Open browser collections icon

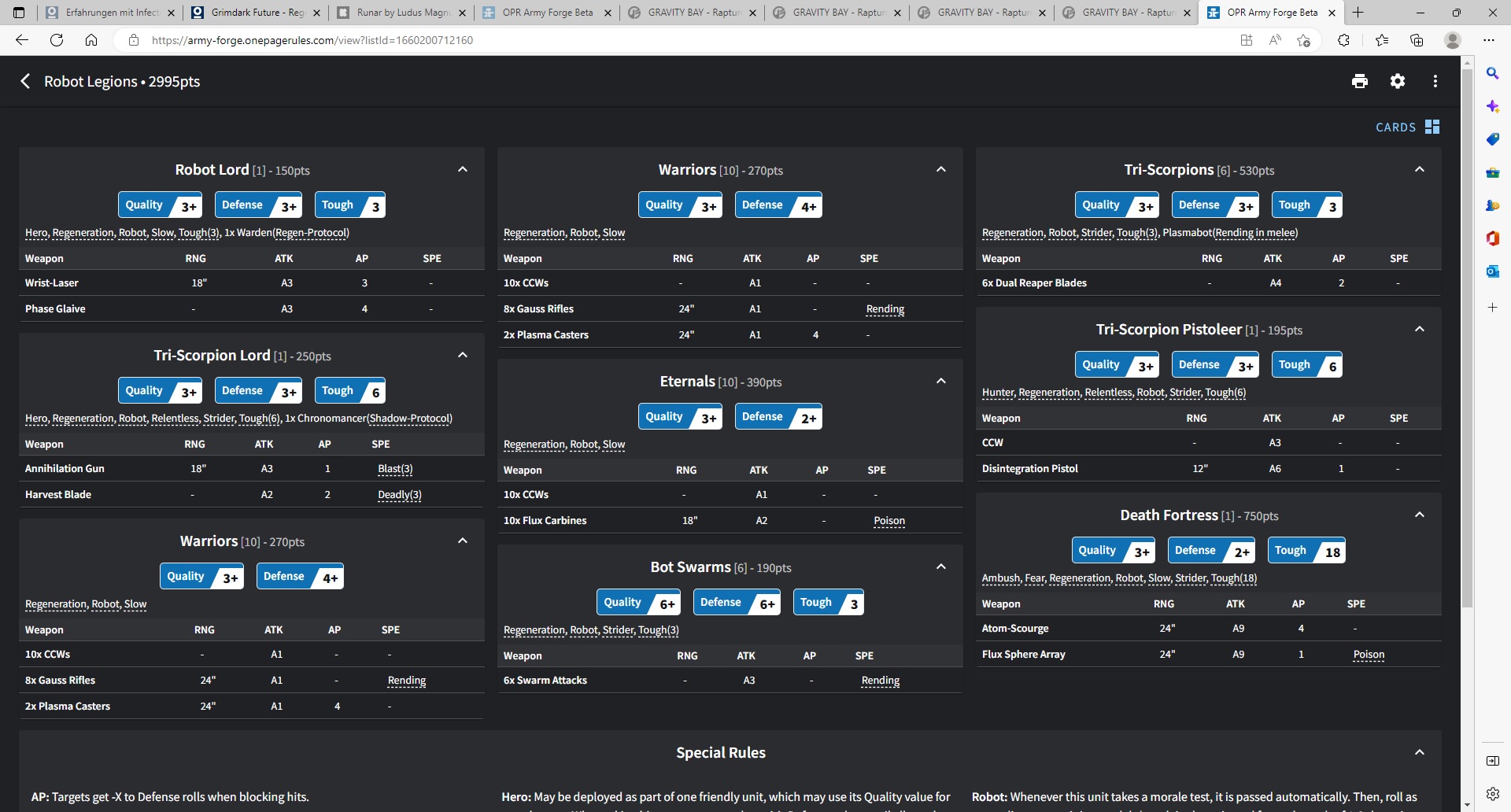pos(1417,40)
